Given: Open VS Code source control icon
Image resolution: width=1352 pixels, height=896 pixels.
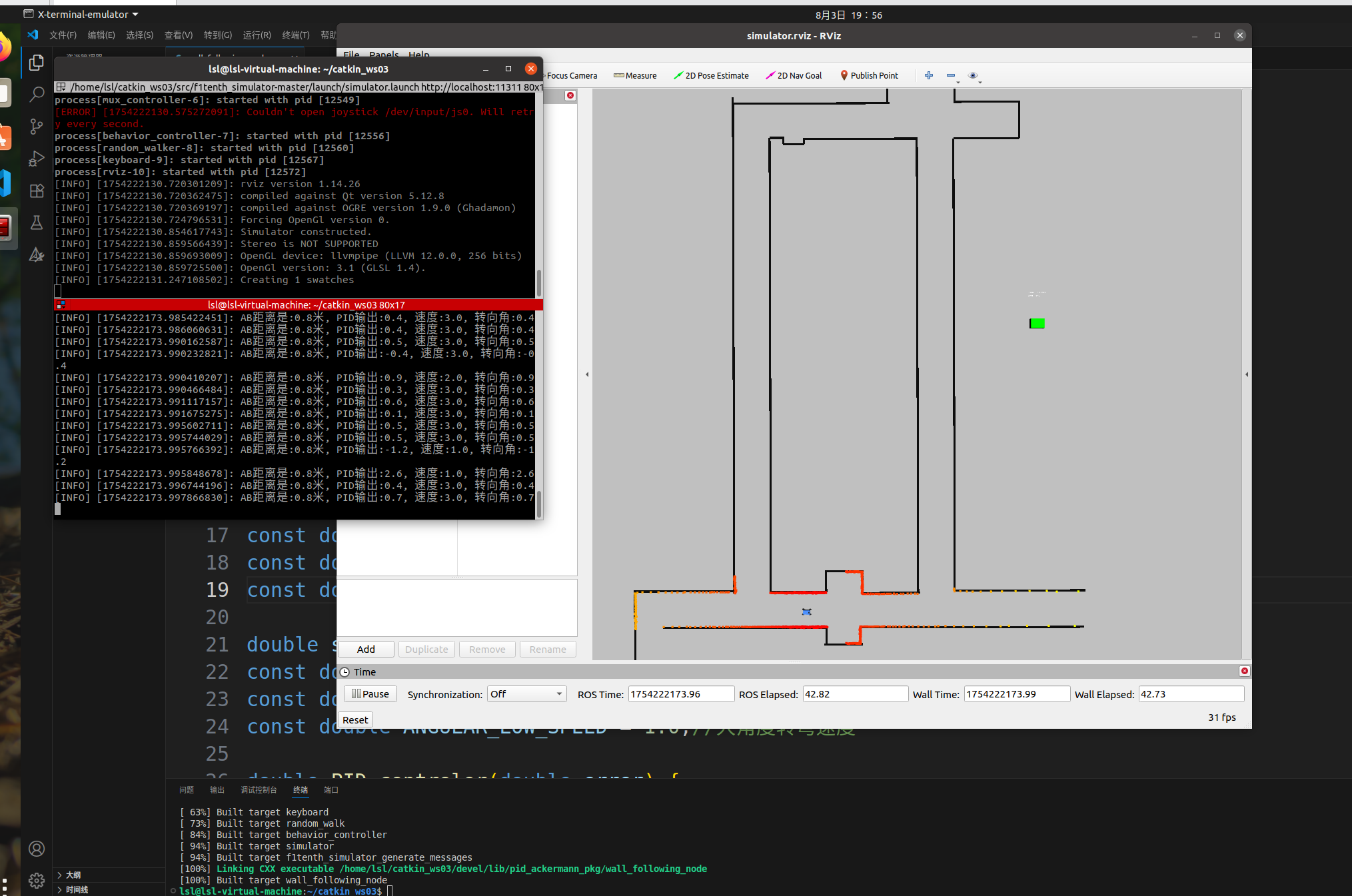Looking at the screenshot, I should pos(37,126).
